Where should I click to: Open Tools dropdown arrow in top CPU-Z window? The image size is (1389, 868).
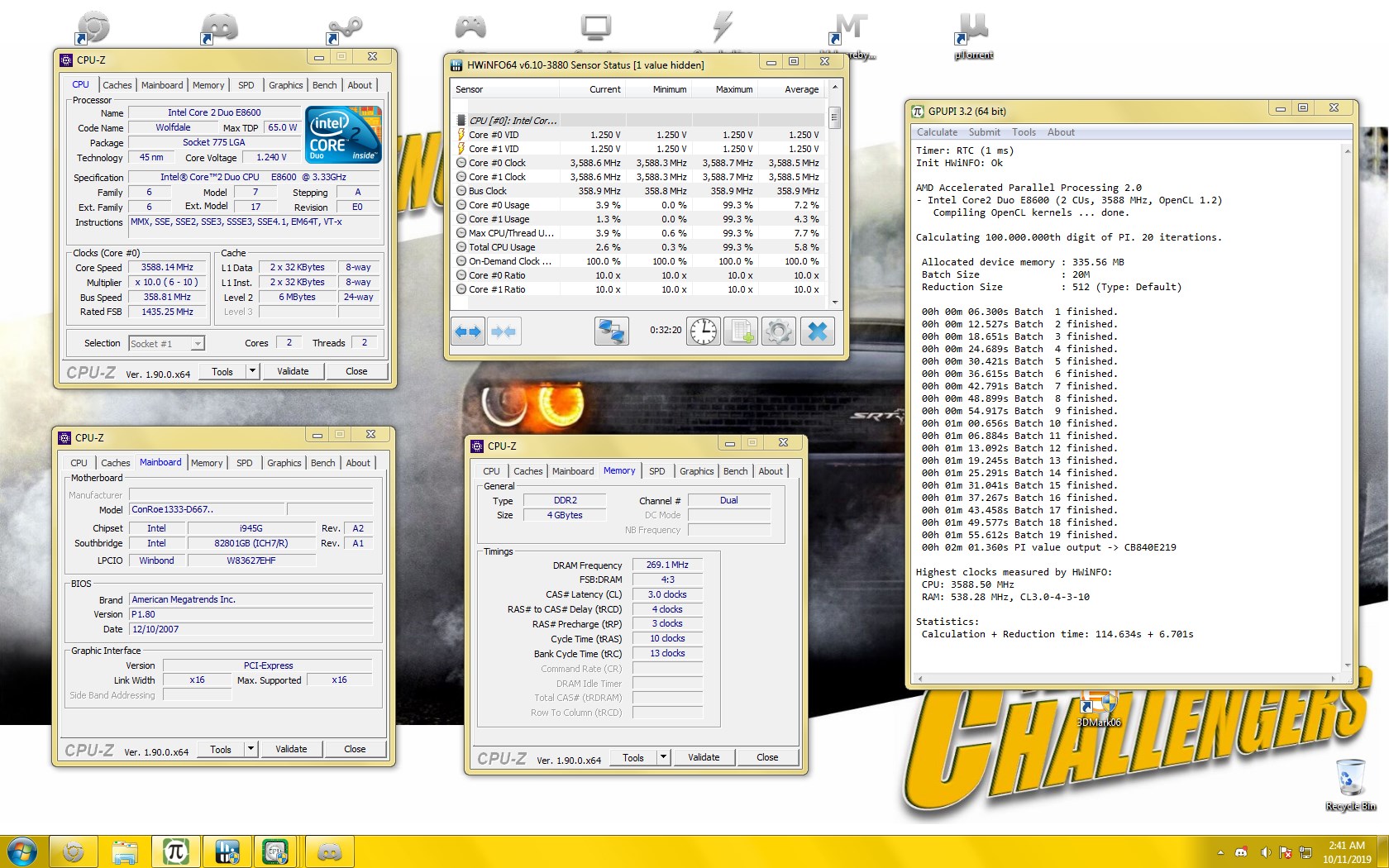[252, 371]
